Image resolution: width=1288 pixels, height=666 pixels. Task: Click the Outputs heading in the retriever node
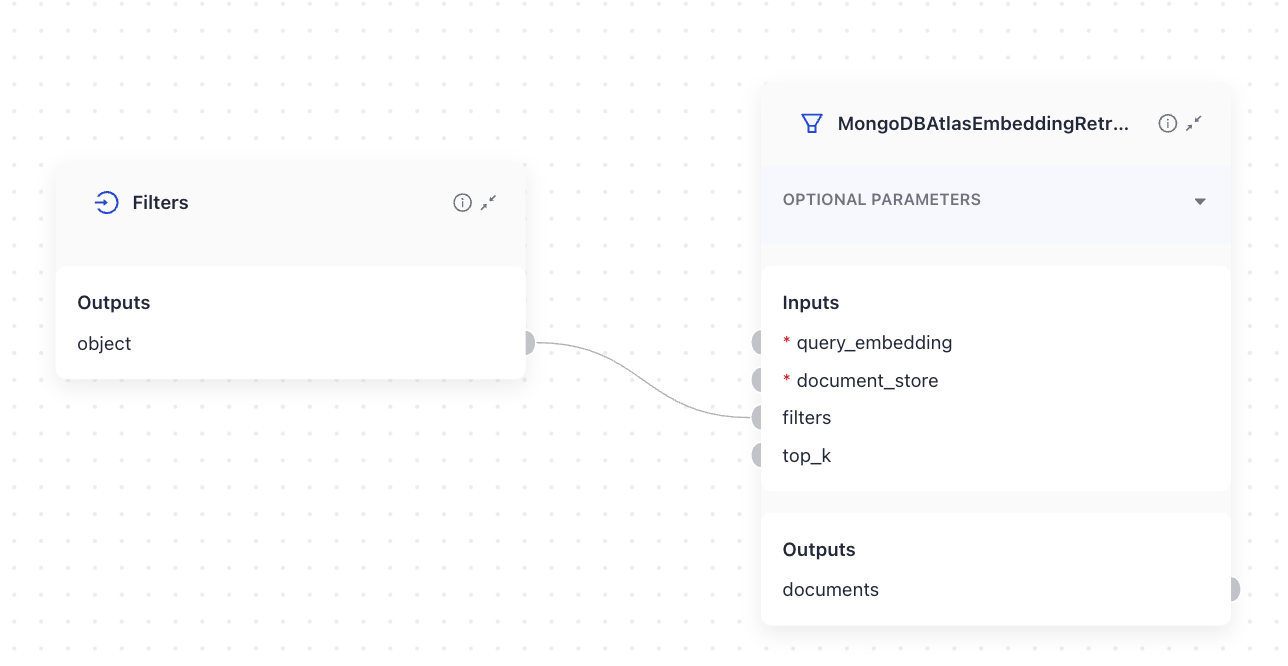click(819, 550)
